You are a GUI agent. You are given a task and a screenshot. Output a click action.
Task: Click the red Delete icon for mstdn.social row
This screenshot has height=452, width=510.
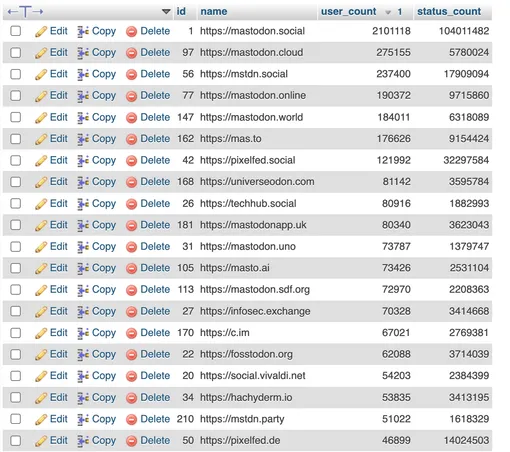[x=131, y=75]
